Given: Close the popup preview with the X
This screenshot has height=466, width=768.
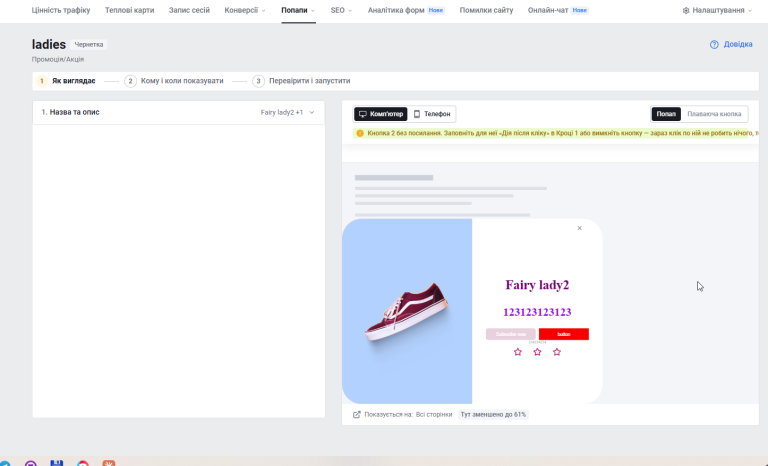Looking at the screenshot, I should point(579,228).
